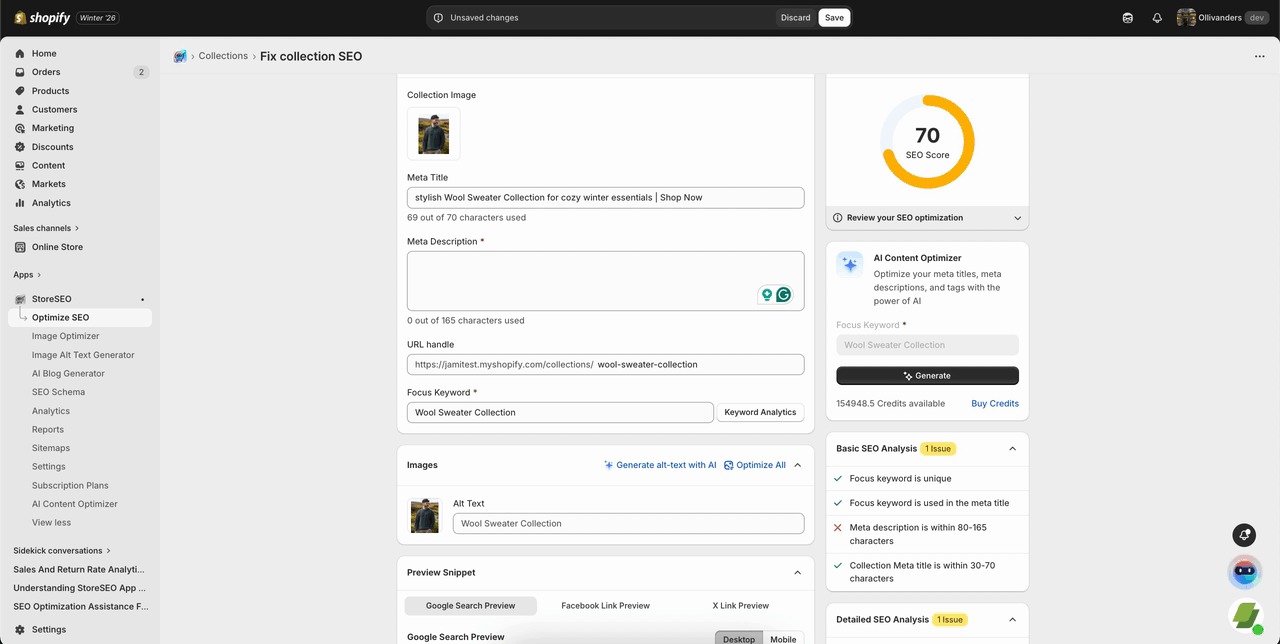1280x644 pixels.
Task: Open Image Optimizer in the sidebar
Action: tap(66, 336)
